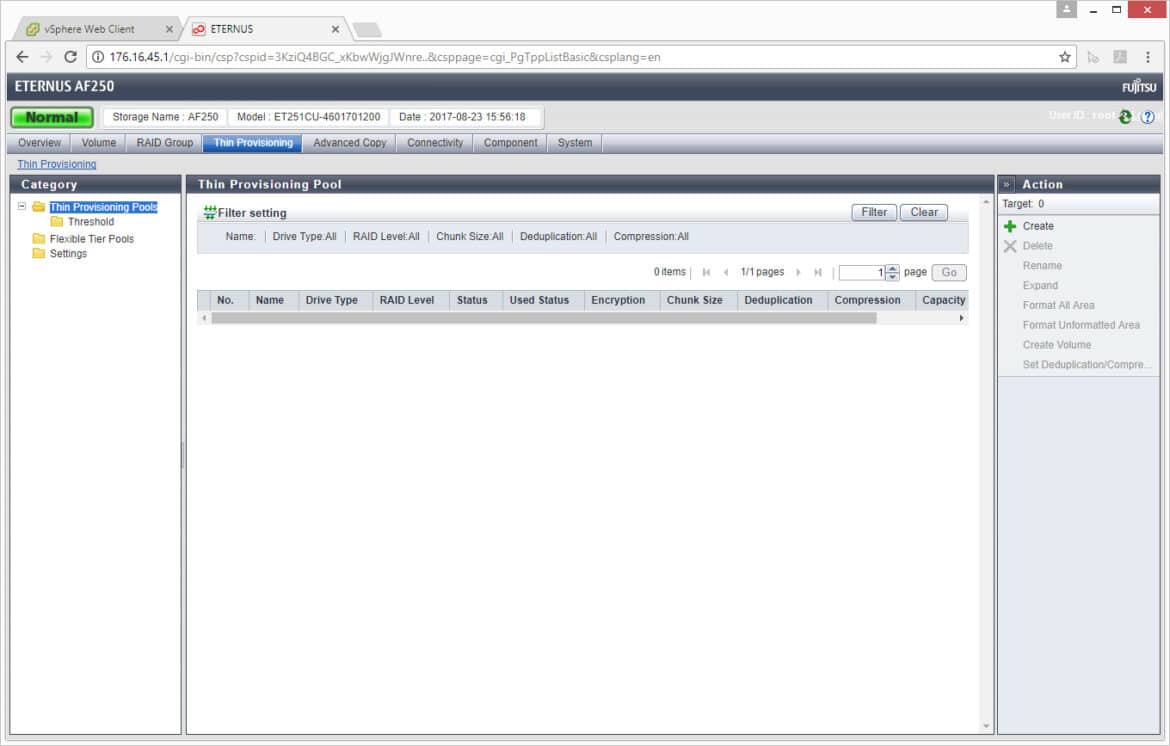The image size is (1170, 746).
Task: Select Threshold in the Category tree
Action: (91, 222)
